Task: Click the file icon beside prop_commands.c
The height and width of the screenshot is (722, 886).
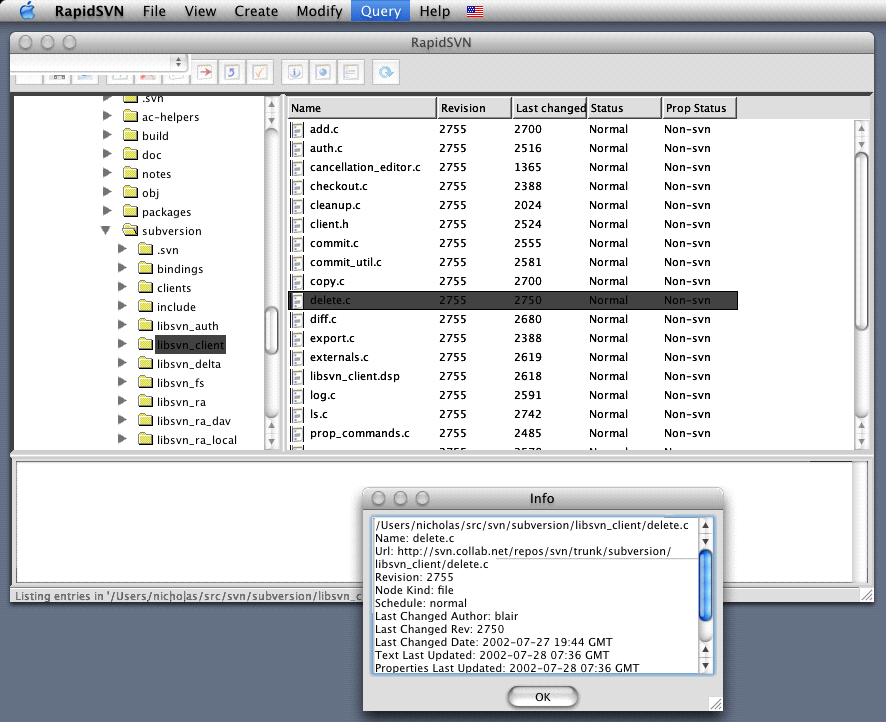Action: 297,434
